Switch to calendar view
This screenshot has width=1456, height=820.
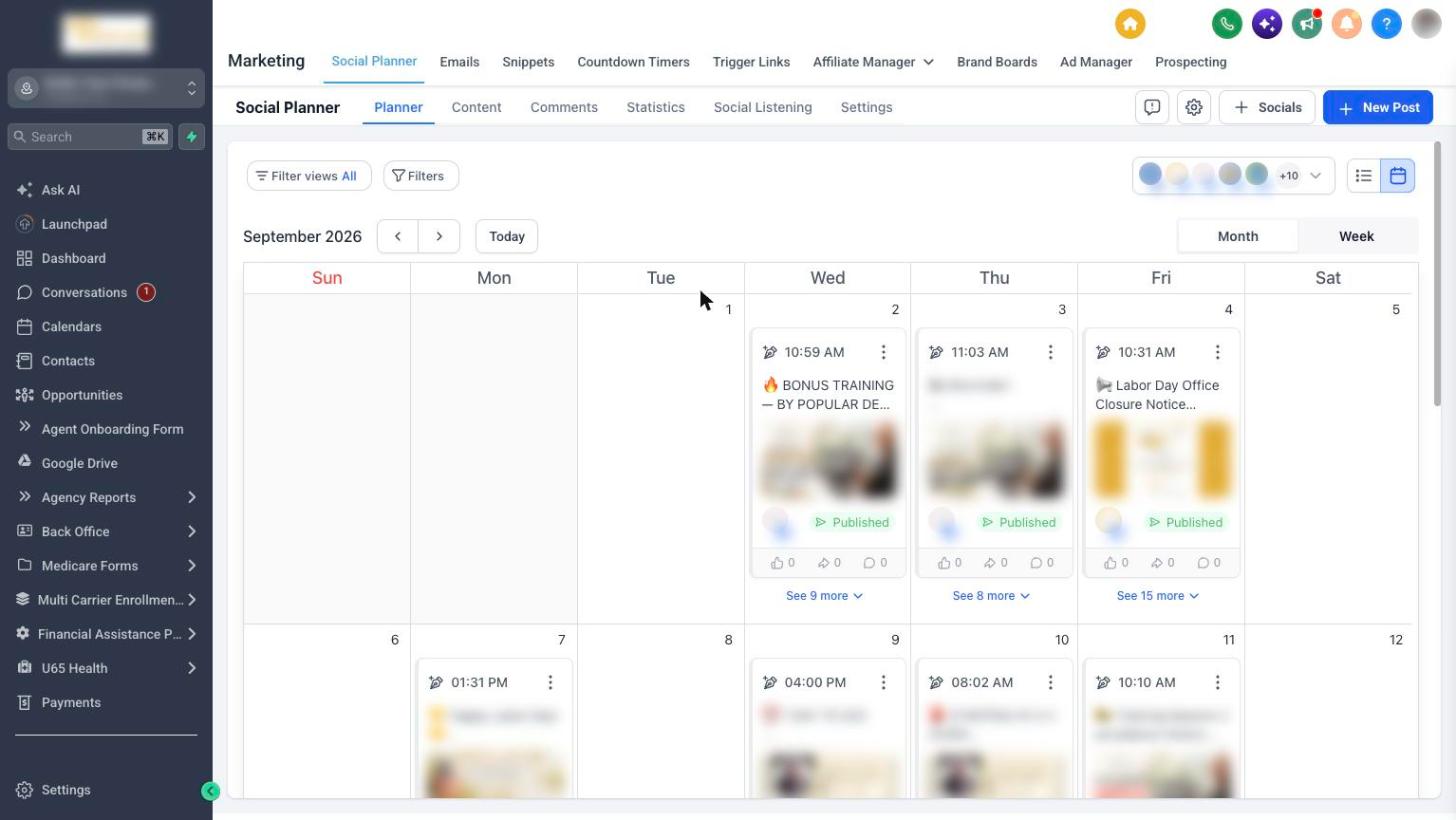coord(1398,176)
